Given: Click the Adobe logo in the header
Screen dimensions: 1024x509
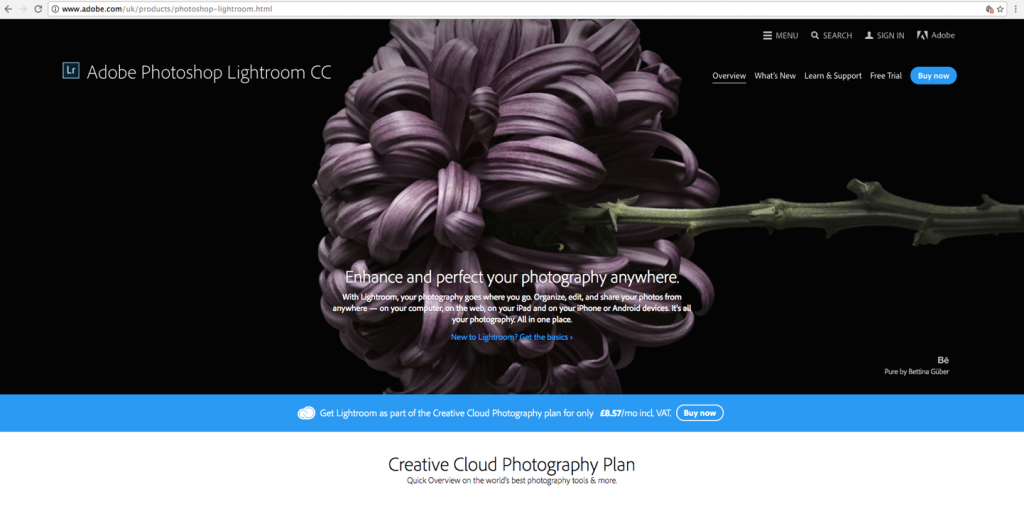Looking at the screenshot, I should point(936,35).
